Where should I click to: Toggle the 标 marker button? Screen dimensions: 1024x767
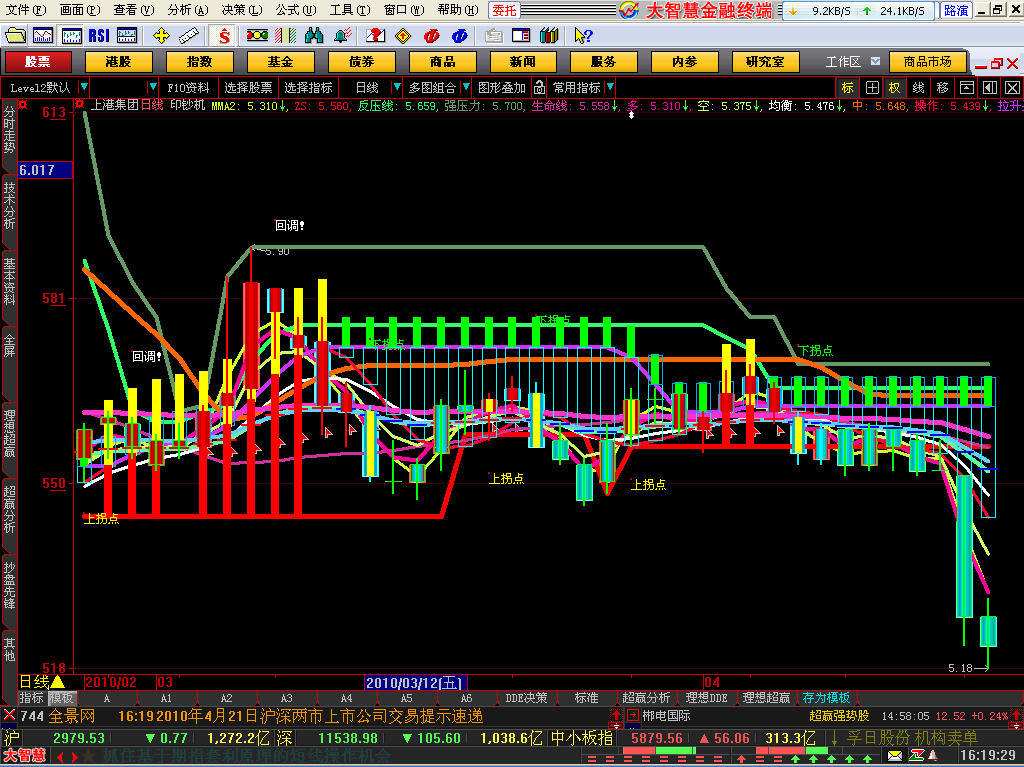coord(848,88)
